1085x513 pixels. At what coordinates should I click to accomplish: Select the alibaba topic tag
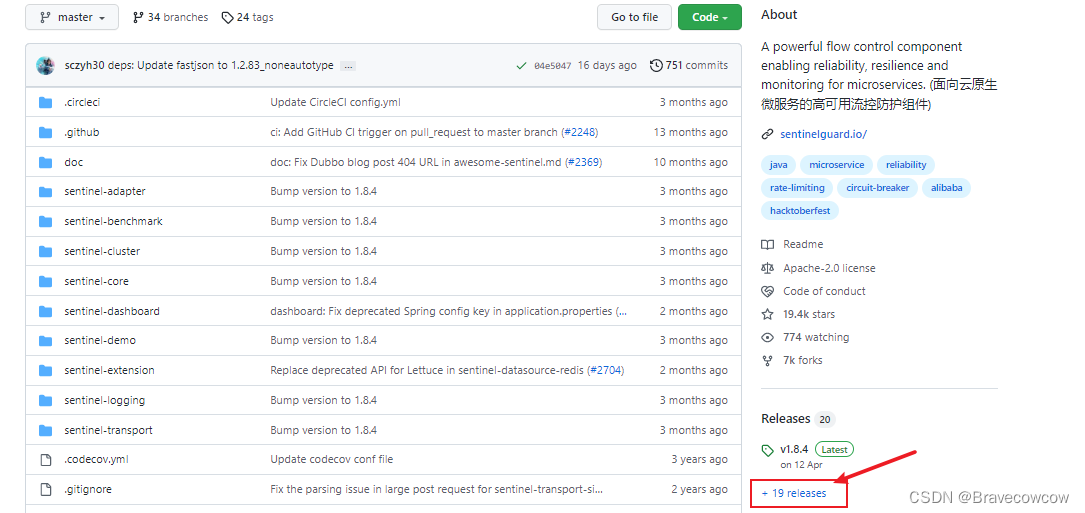click(x=947, y=188)
